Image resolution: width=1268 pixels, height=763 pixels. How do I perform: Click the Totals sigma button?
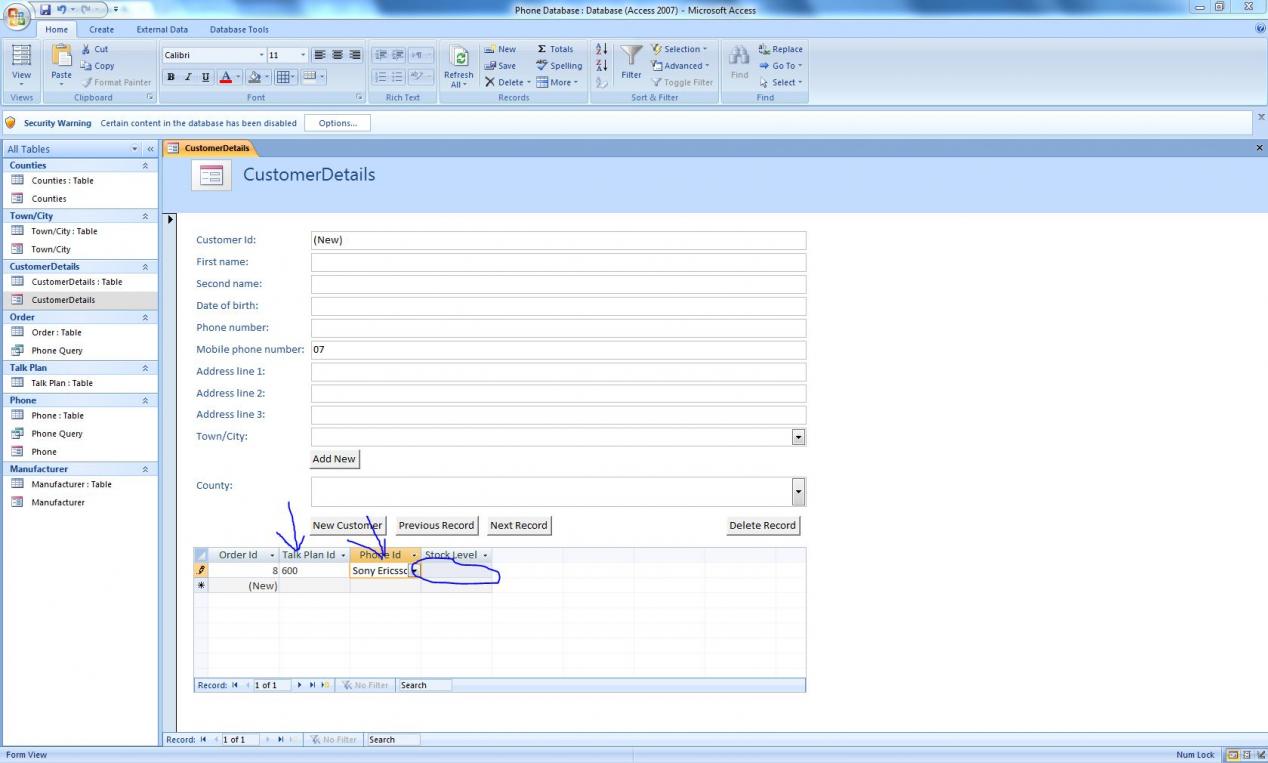(x=556, y=49)
